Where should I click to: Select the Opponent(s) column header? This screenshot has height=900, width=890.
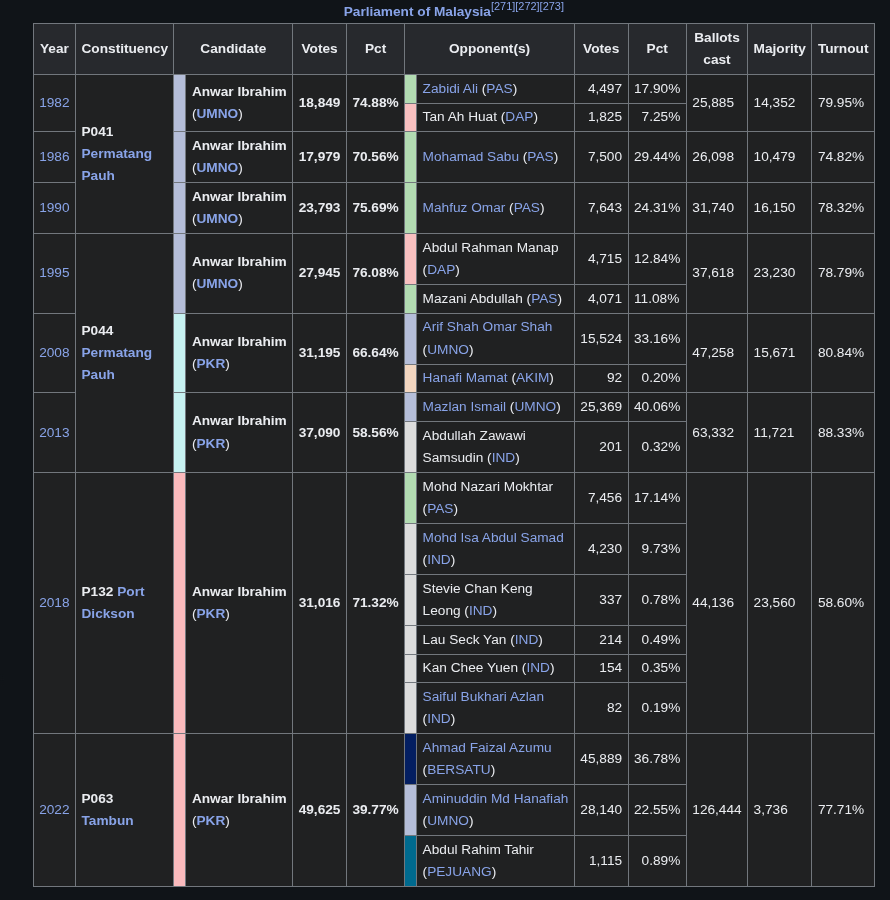coord(489,49)
